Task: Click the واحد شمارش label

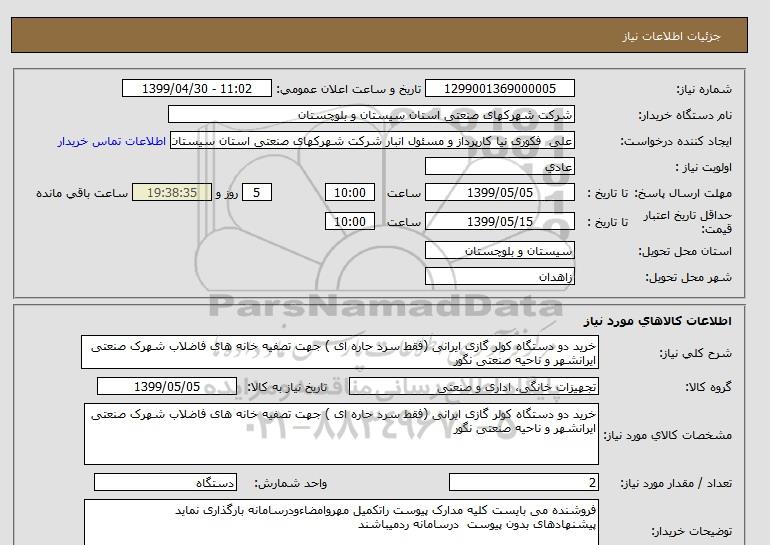Action: (x=291, y=484)
